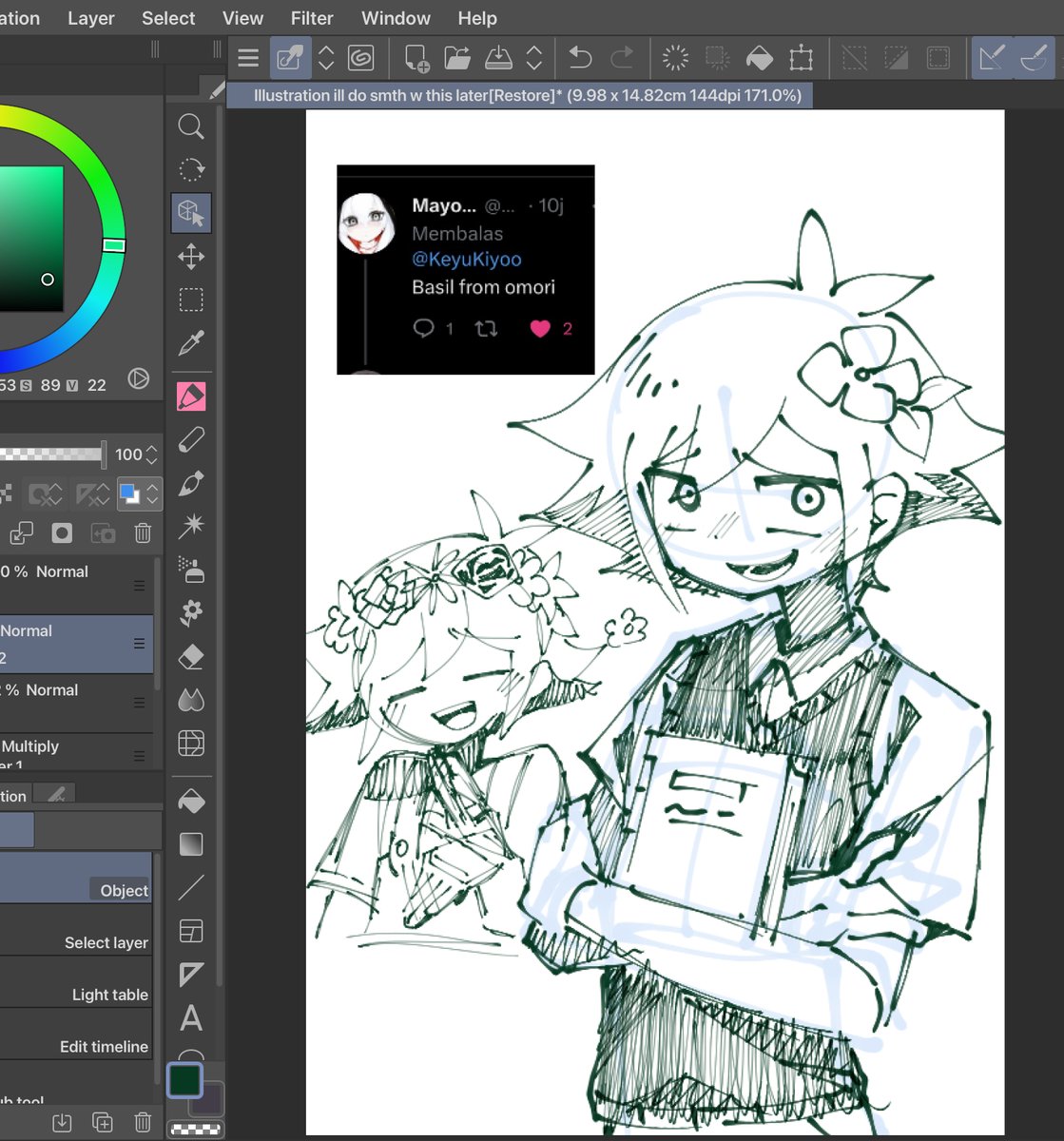
Task: Choose the Light table sub tool
Action: click(x=76, y=982)
